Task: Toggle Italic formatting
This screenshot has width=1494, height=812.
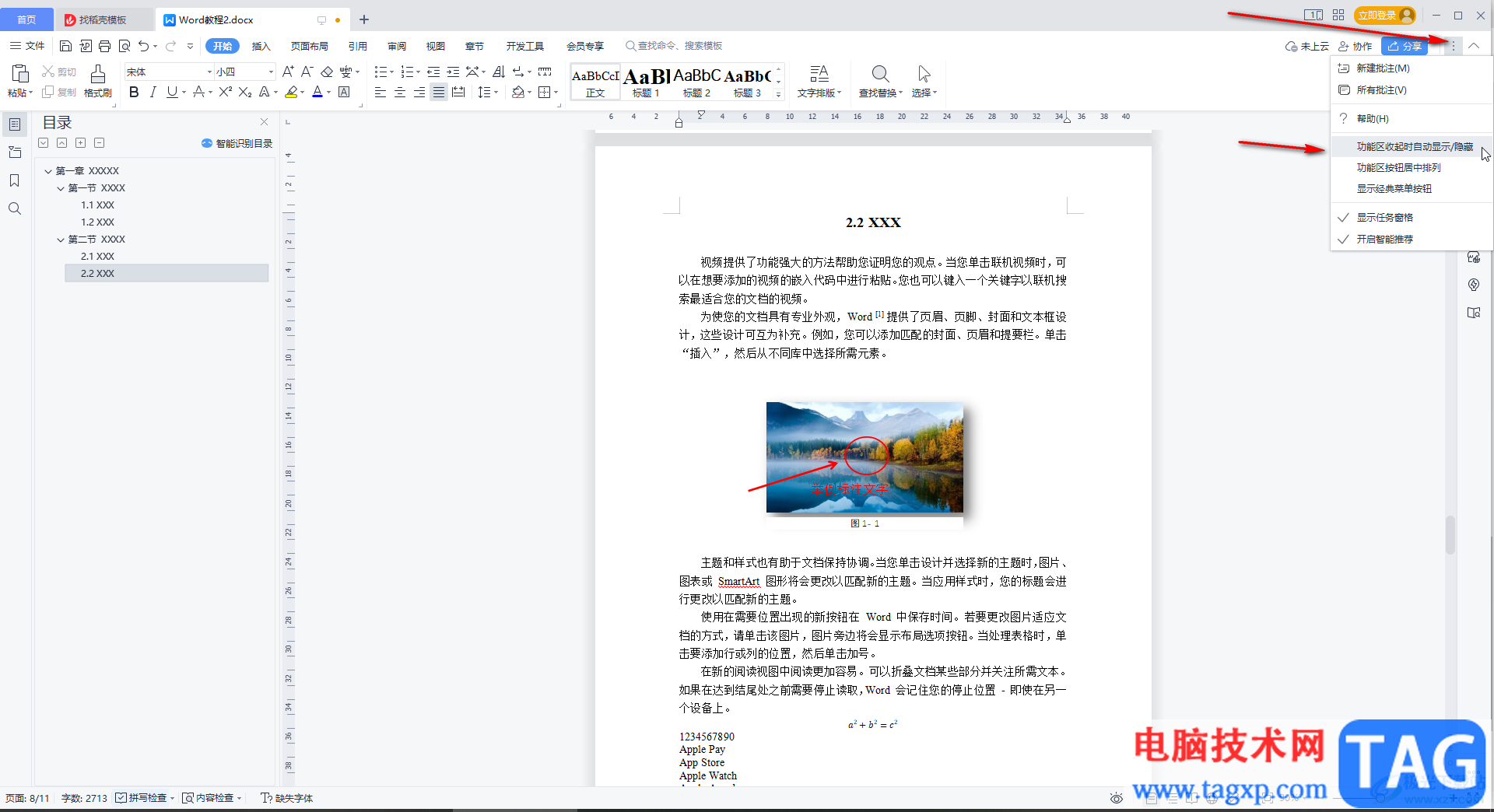Action: (x=153, y=92)
